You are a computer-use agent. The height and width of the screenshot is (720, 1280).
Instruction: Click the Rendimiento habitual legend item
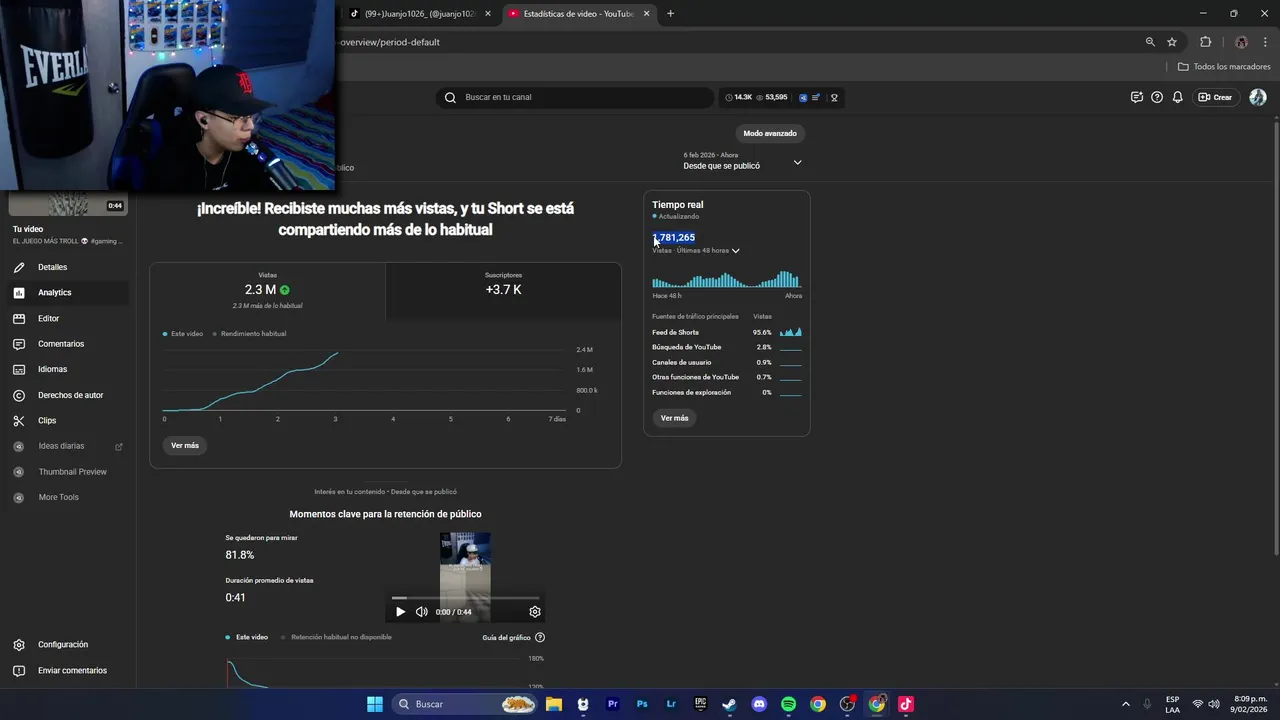pyautogui.click(x=249, y=334)
